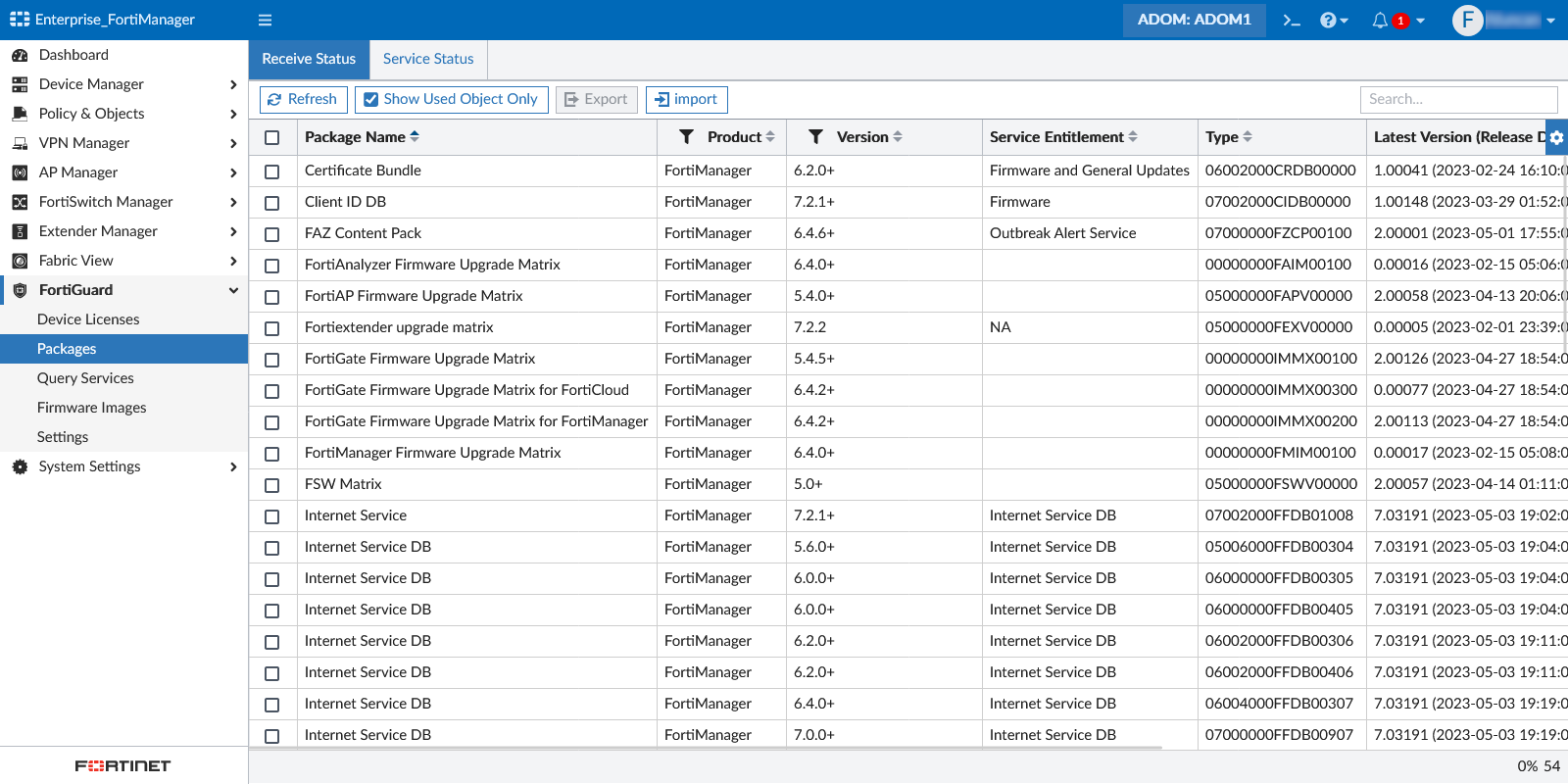1568x784 pixels.
Task: Open the CLI console icon
Action: click(x=1292, y=20)
